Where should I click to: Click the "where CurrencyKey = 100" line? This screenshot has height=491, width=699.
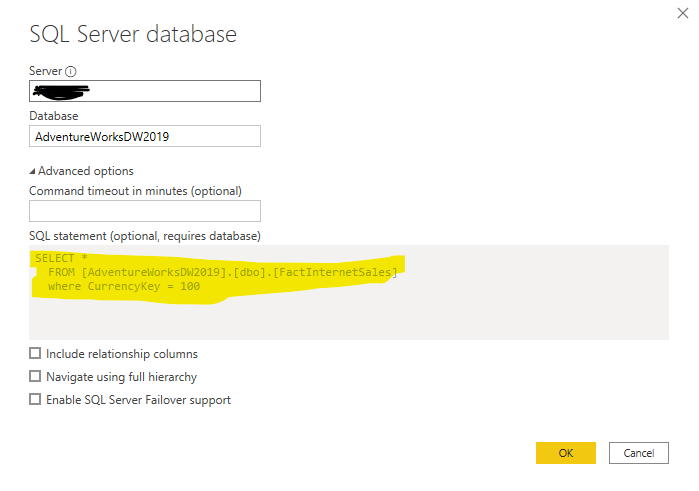124,286
